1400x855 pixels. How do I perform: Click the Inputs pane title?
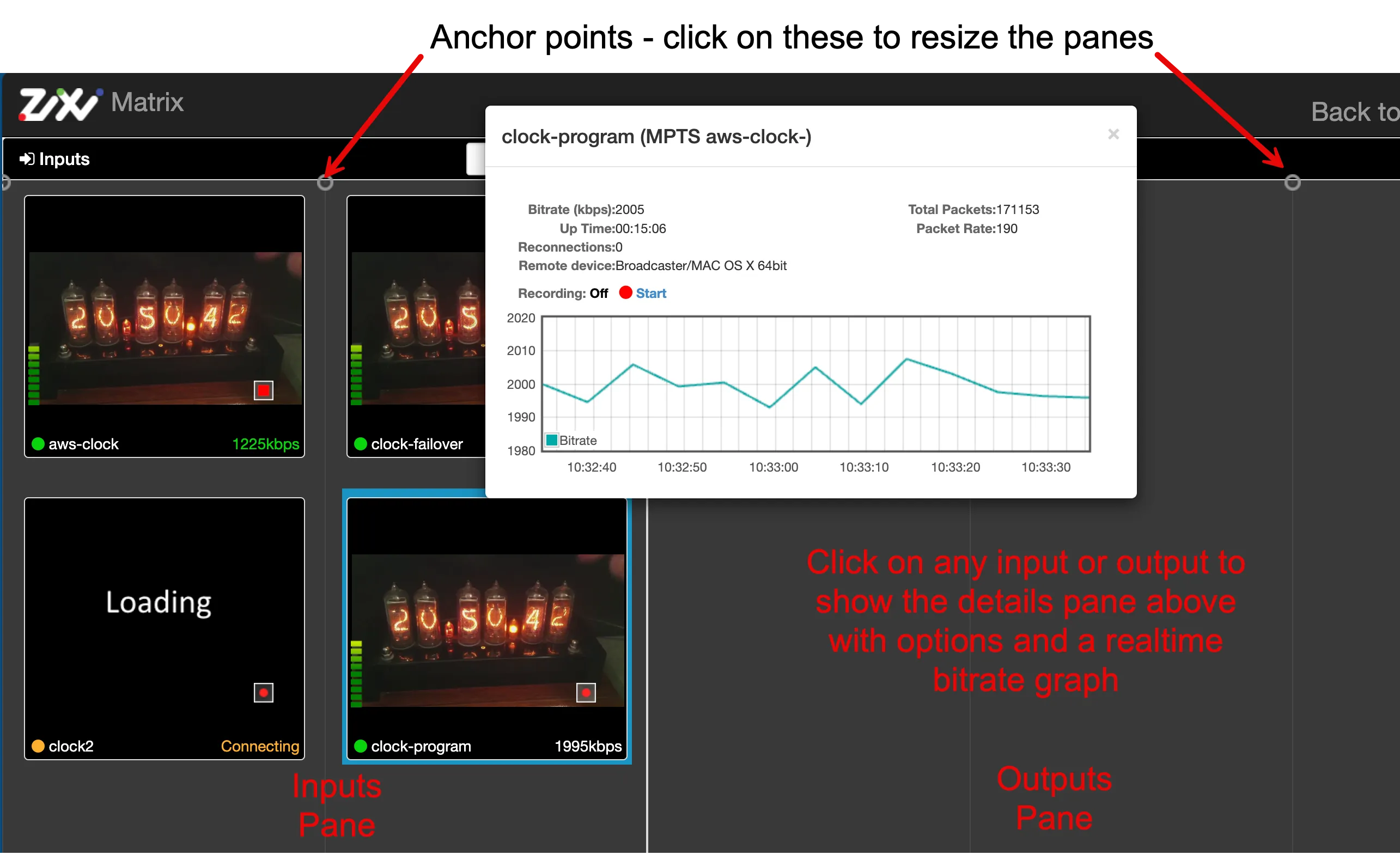[64, 159]
